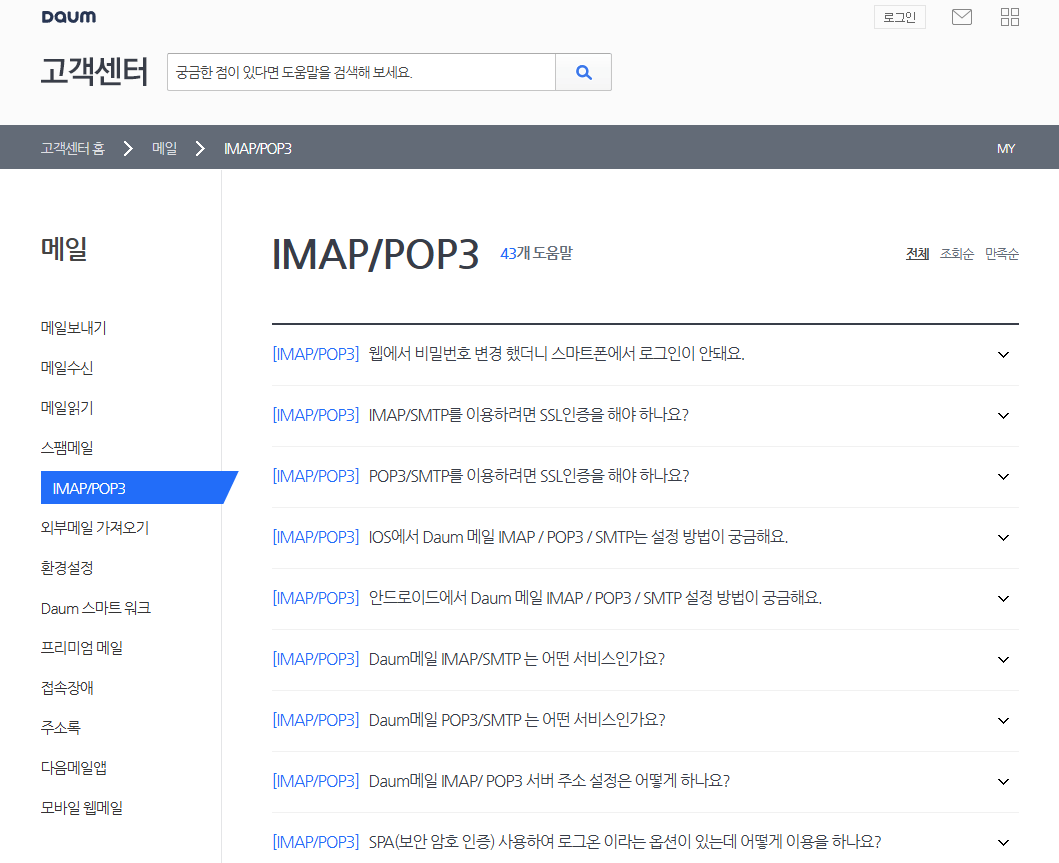
Task: Open 메일수신 in sidebar menu
Action: point(67,368)
